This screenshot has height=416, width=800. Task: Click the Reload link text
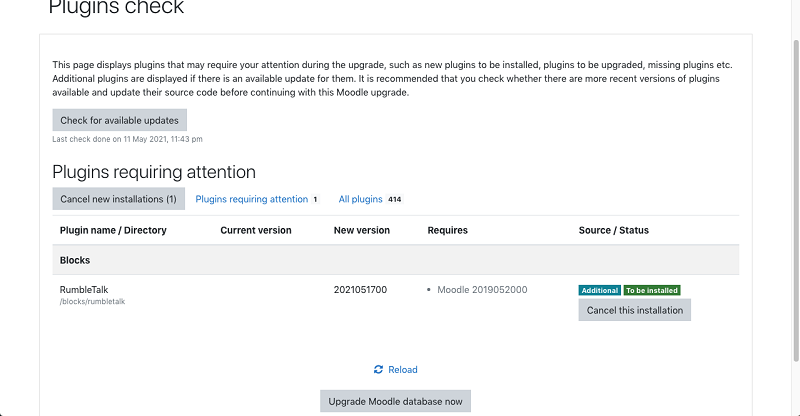pos(403,370)
